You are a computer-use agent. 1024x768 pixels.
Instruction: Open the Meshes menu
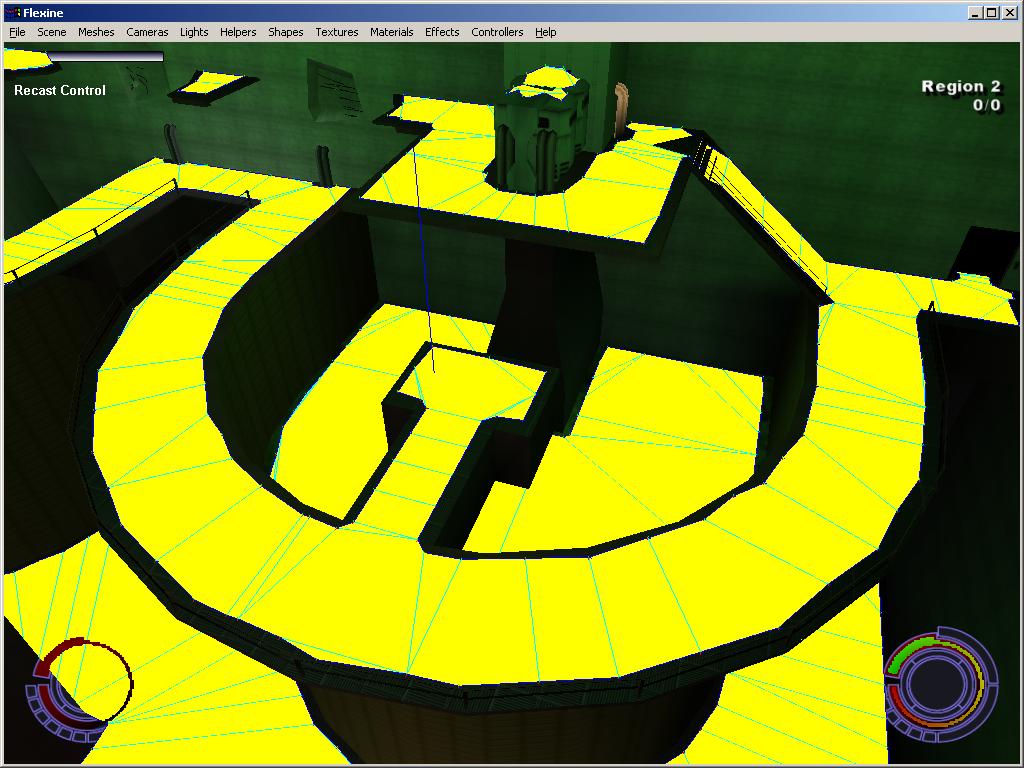click(x=96, y=32)
